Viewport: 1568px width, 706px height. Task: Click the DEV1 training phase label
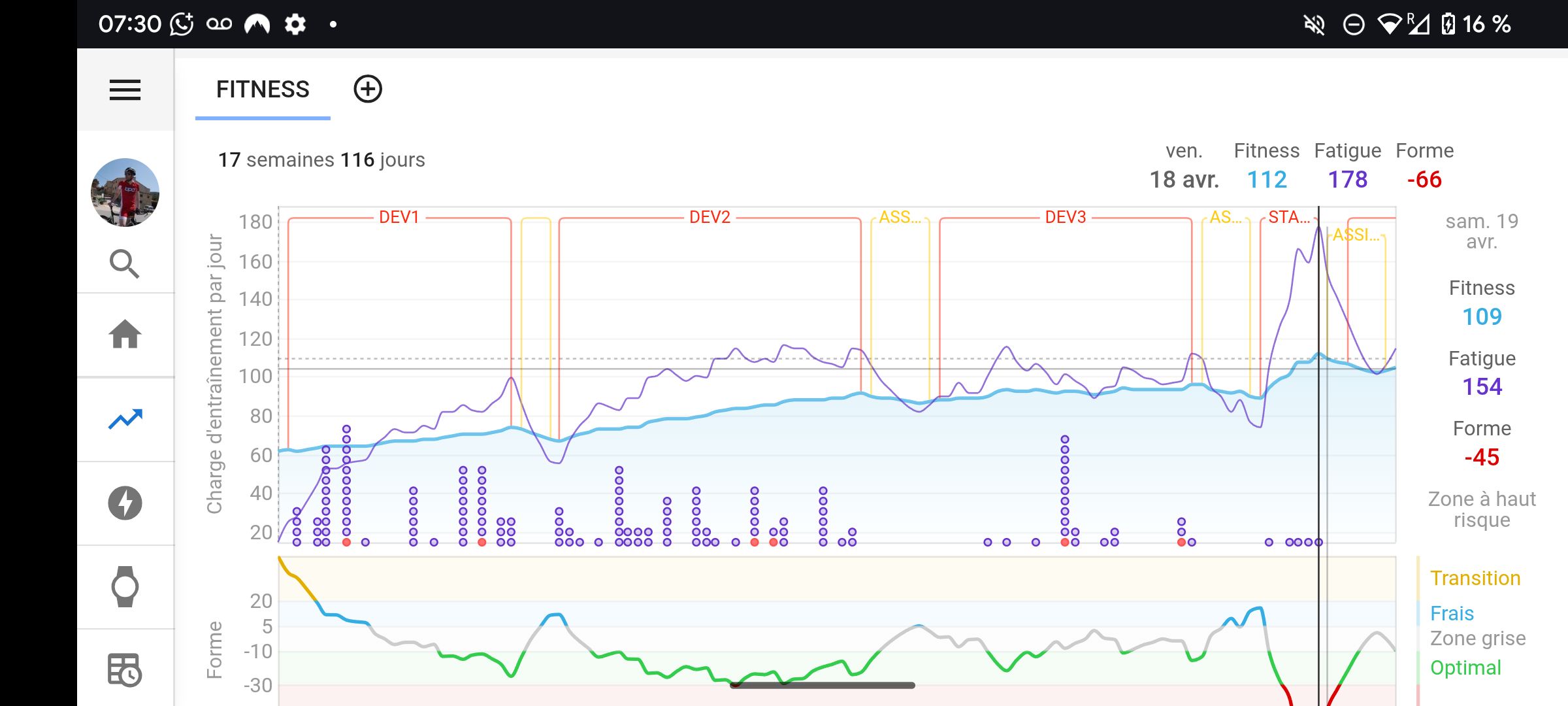point(399,217)
